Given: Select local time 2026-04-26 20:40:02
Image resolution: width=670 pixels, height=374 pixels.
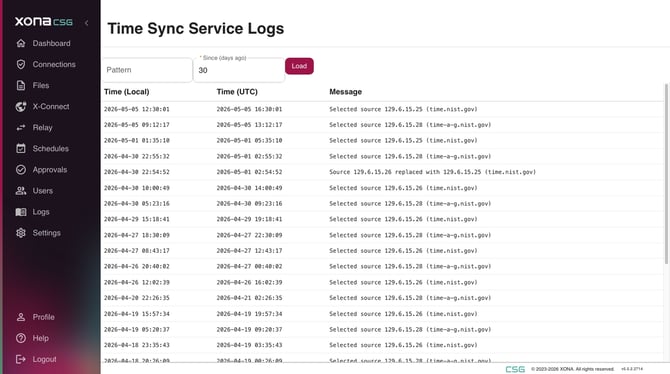Looking at the screenshot, I should point(137,267).
